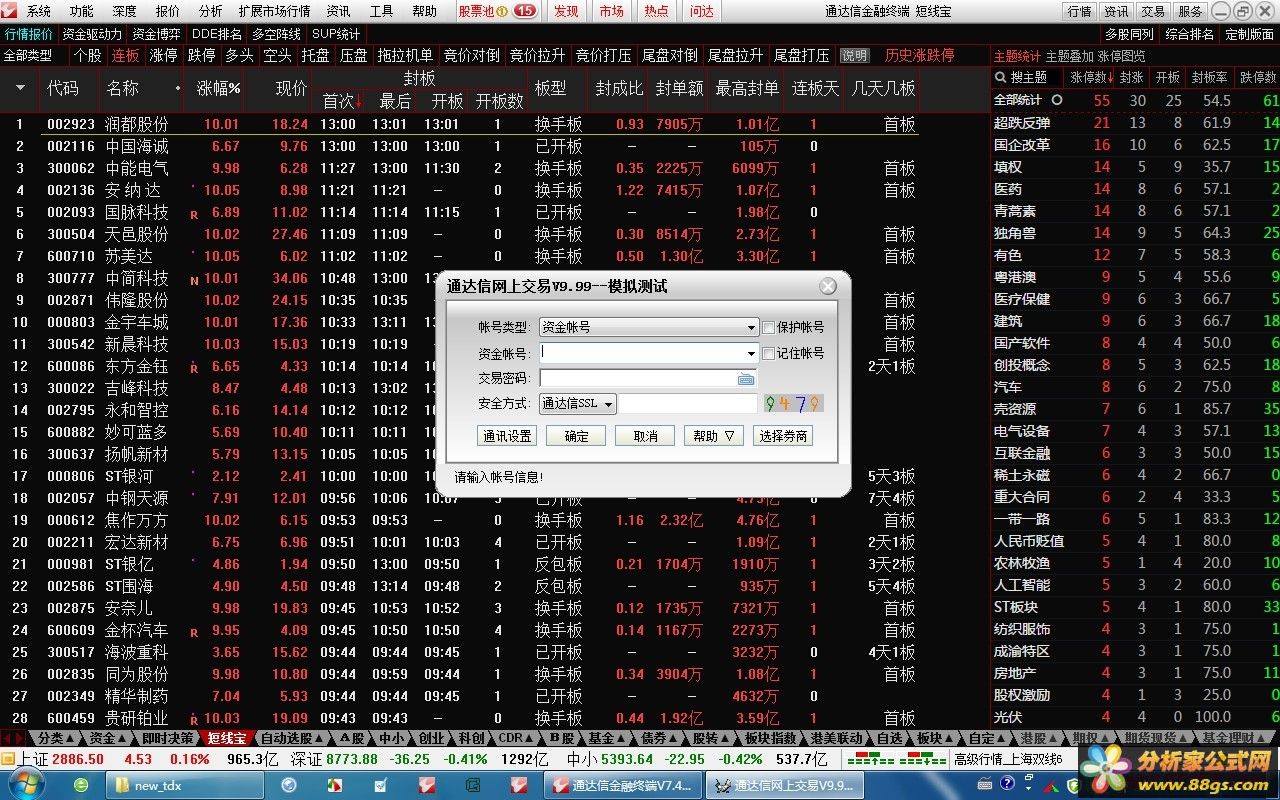This screenshot has width=1280, height=800.
Task: Open the 定制版面 option
Action: 1249,34
